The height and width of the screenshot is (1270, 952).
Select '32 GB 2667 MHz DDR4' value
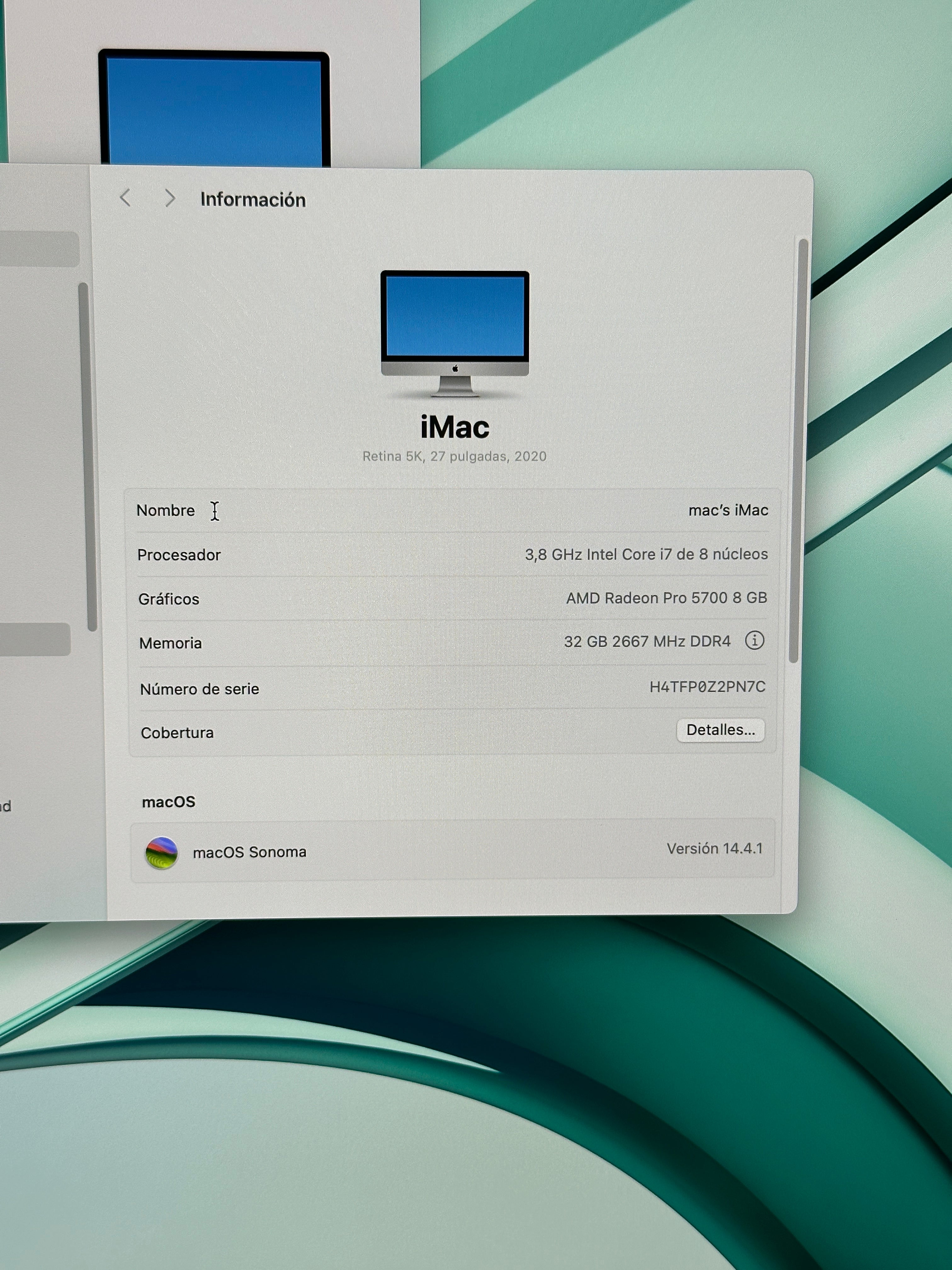click(647, 641)
